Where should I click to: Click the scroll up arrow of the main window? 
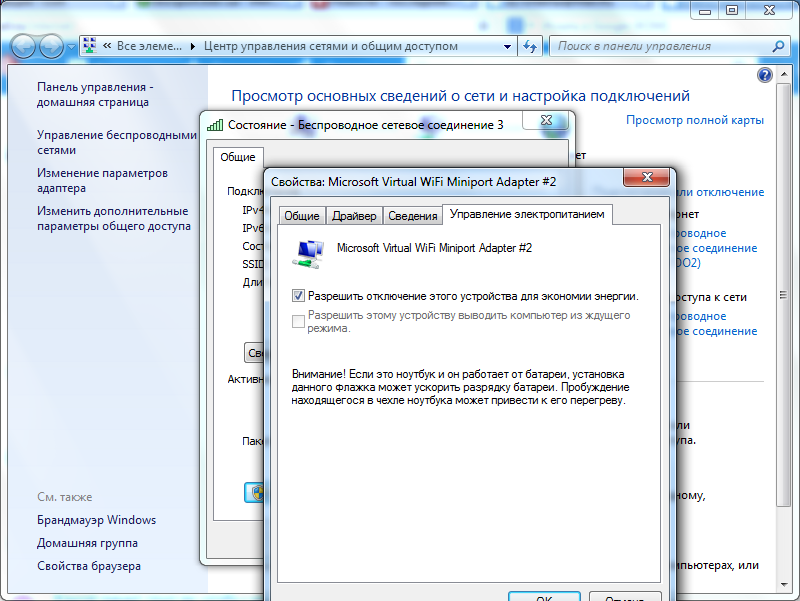tap(784, 74)
